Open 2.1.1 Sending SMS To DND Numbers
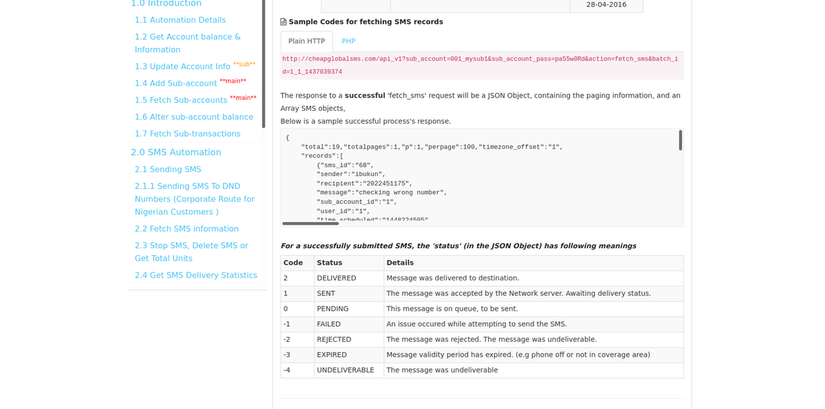This screenshot has width=825, height=409. coord(195,199)
